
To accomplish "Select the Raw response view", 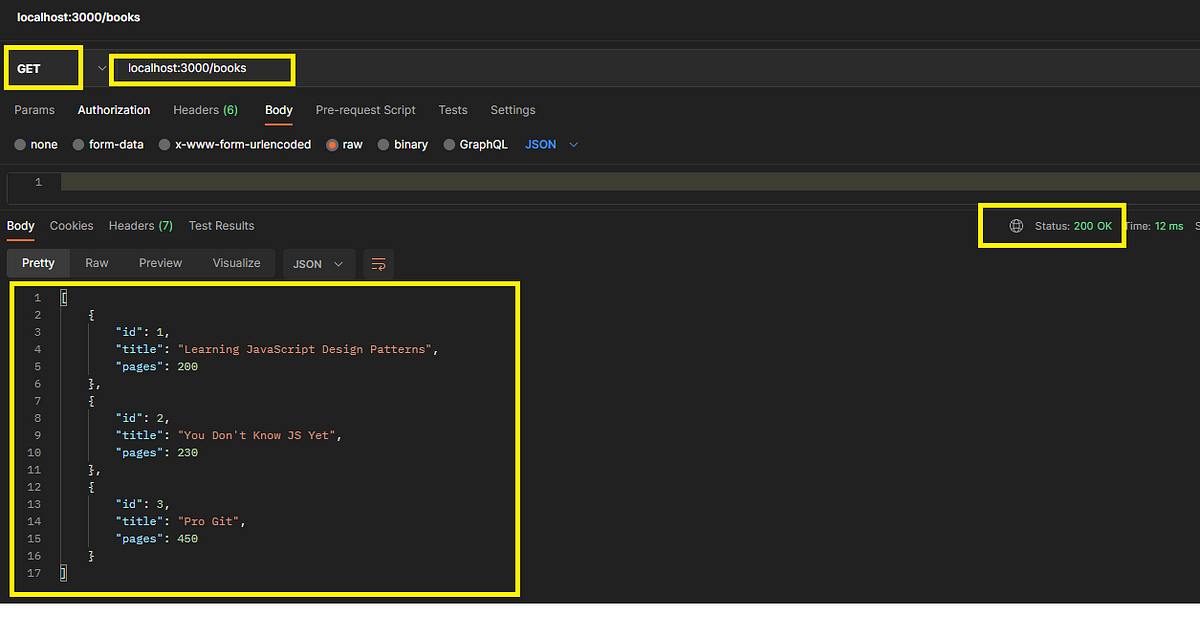I will [96, 263].
